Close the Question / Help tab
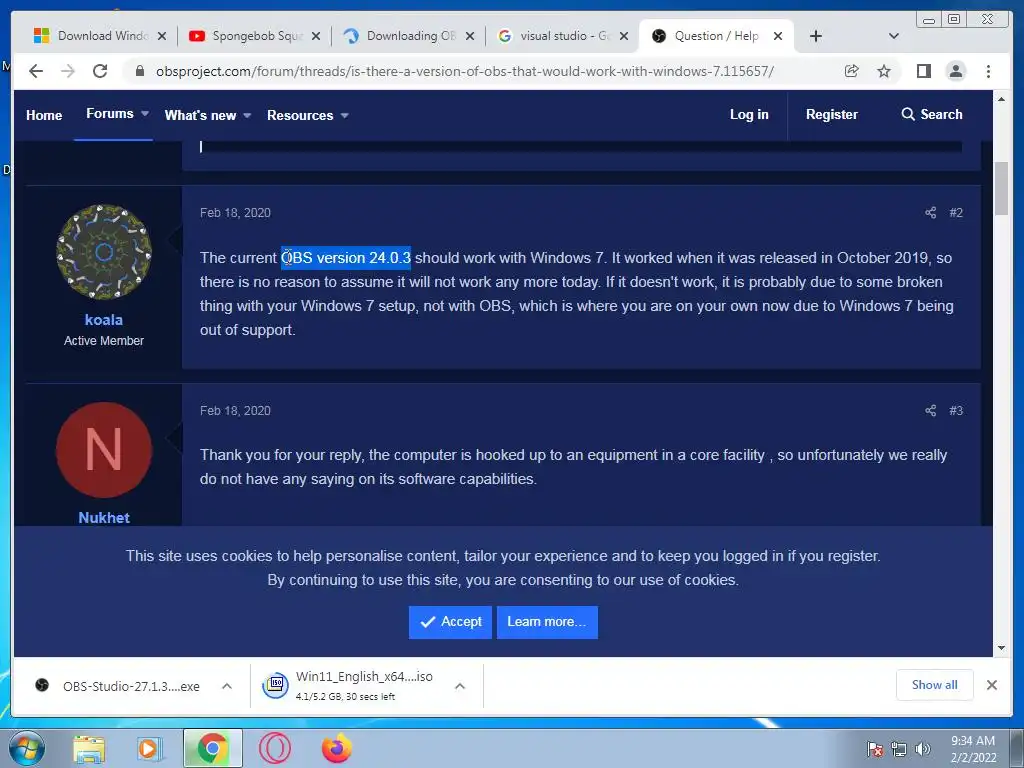Image resolution: width=1024 pixels, height=768 pixels. 778,36
